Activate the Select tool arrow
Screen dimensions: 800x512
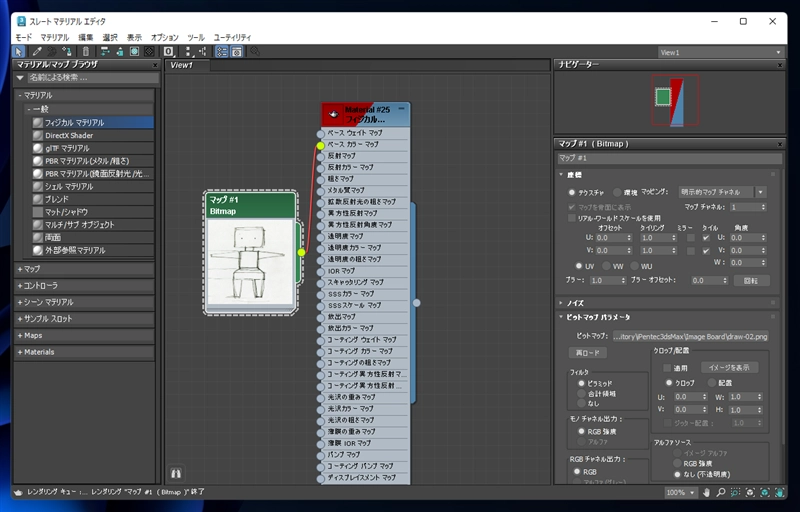tap(19, 52)
